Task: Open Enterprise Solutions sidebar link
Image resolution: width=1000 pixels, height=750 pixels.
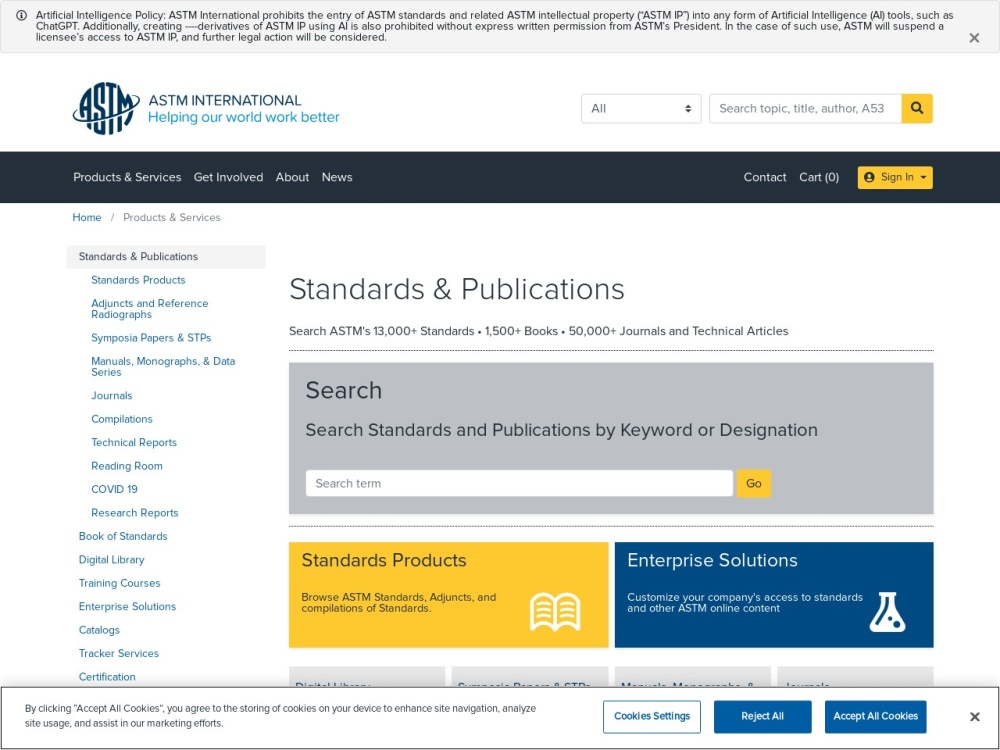Action: (x=128, y=607)
